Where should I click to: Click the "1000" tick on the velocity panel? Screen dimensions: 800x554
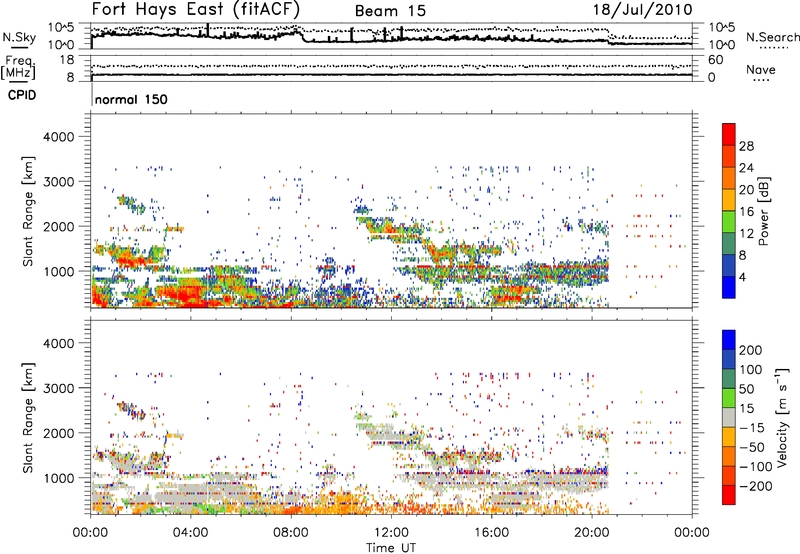[x=59, y=478]
